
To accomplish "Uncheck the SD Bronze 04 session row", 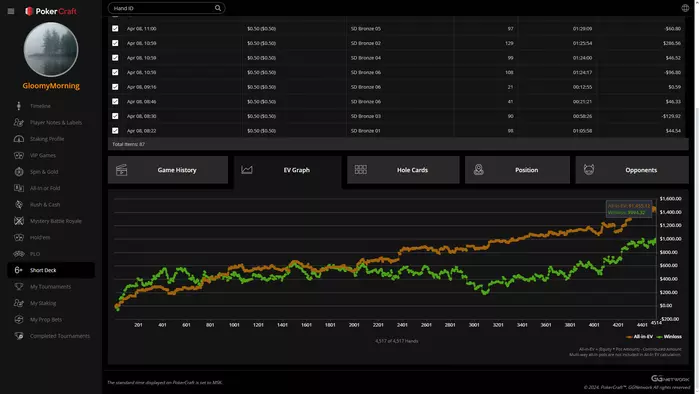I will click(115, 58).
